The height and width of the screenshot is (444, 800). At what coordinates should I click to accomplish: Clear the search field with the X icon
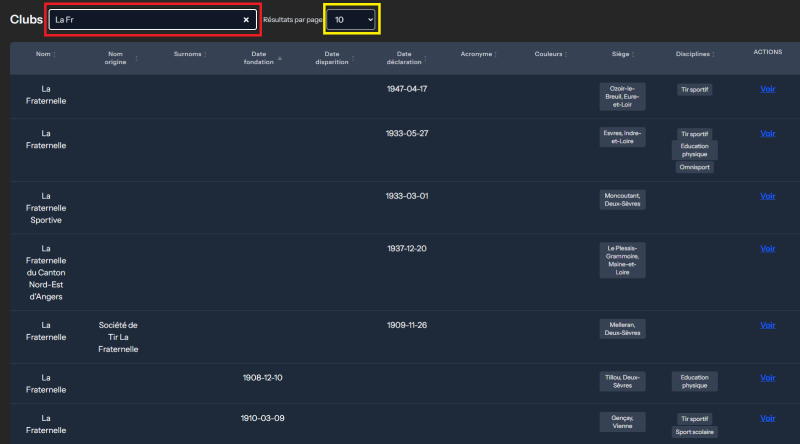(246, 20)
